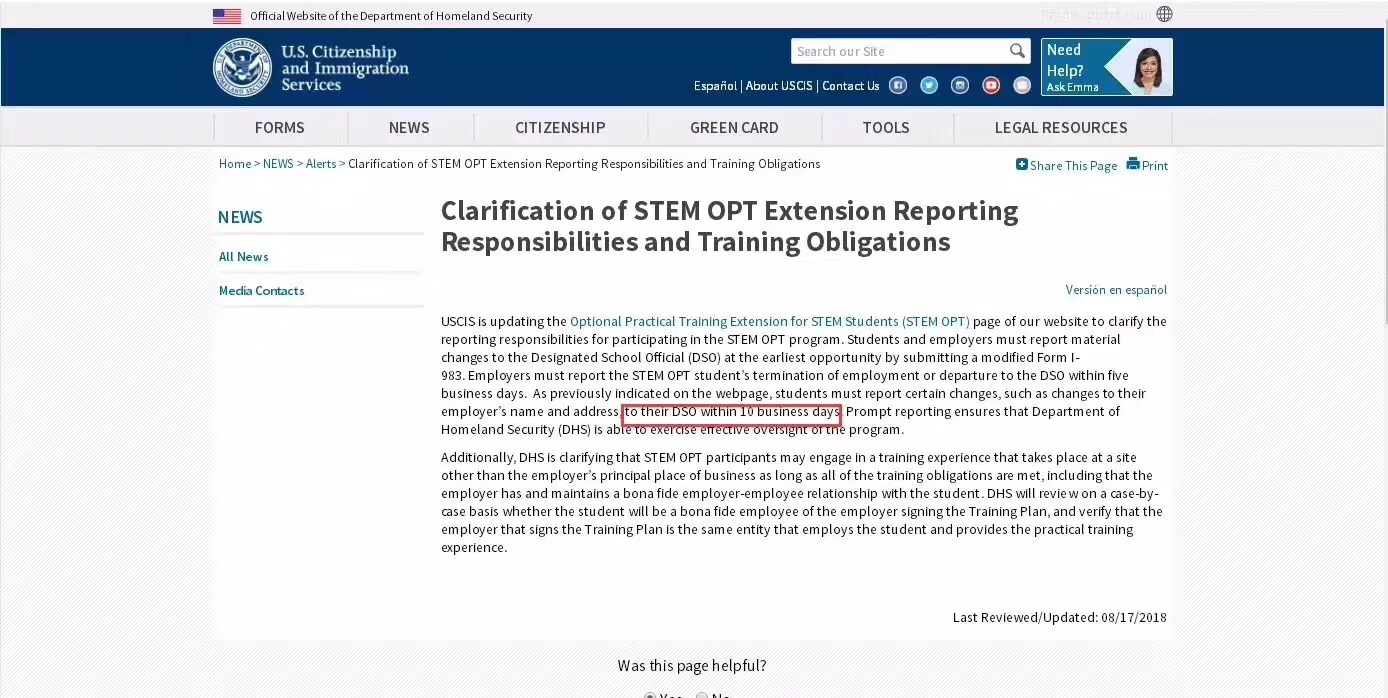Open the GREEN CARD navigation menu
Viewport: 1388px width, 698px height.
coord(734,128)
